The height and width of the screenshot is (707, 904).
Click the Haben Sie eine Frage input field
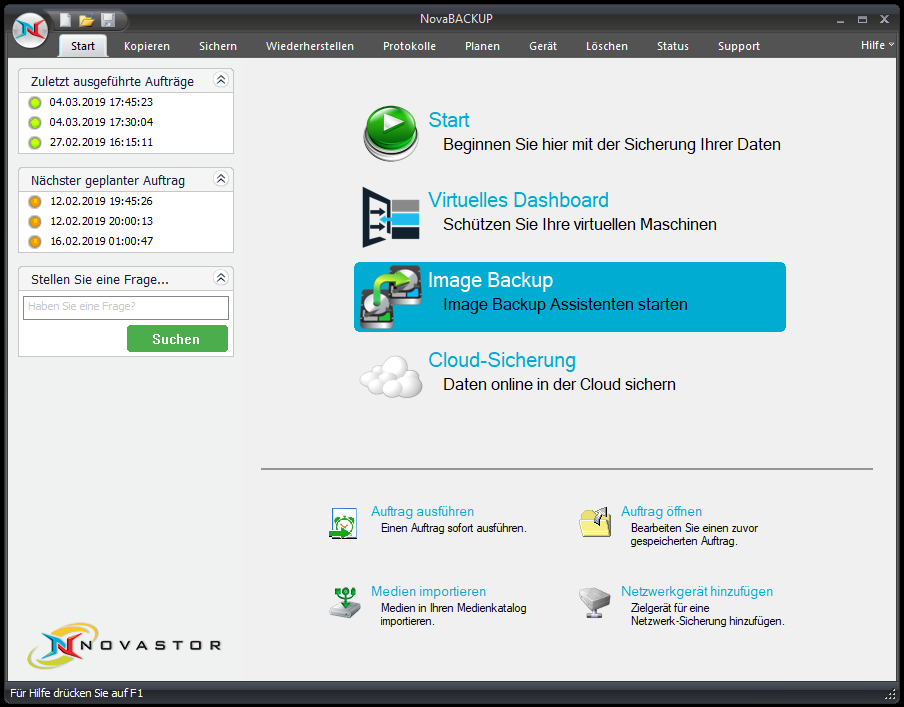[126, 307]
